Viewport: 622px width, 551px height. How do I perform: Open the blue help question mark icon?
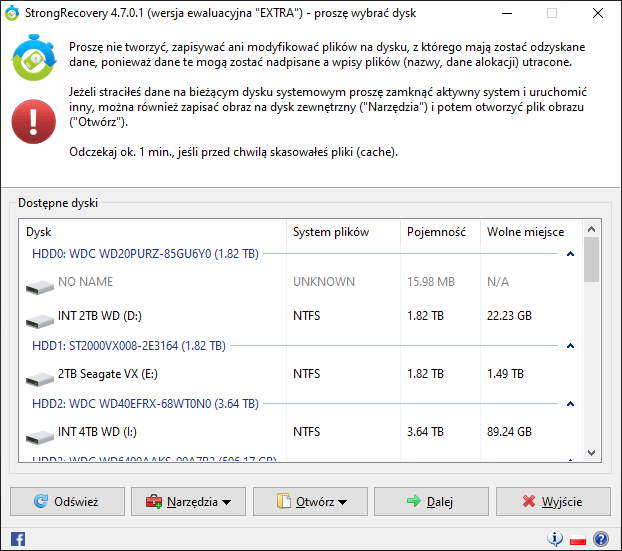(x=601, y=539)
